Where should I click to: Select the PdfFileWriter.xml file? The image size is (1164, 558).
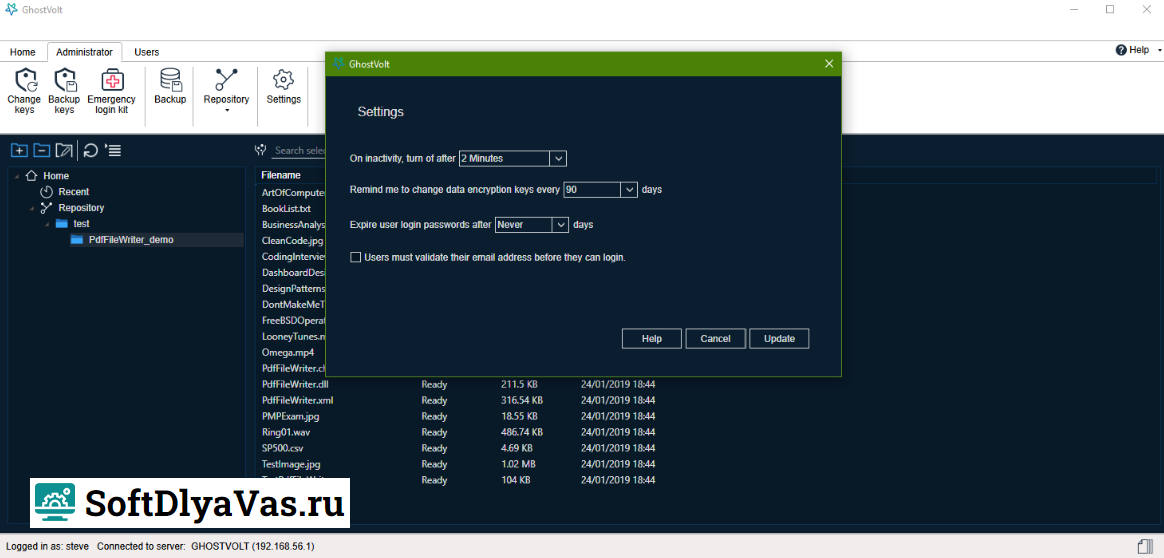tap(298, 400)
